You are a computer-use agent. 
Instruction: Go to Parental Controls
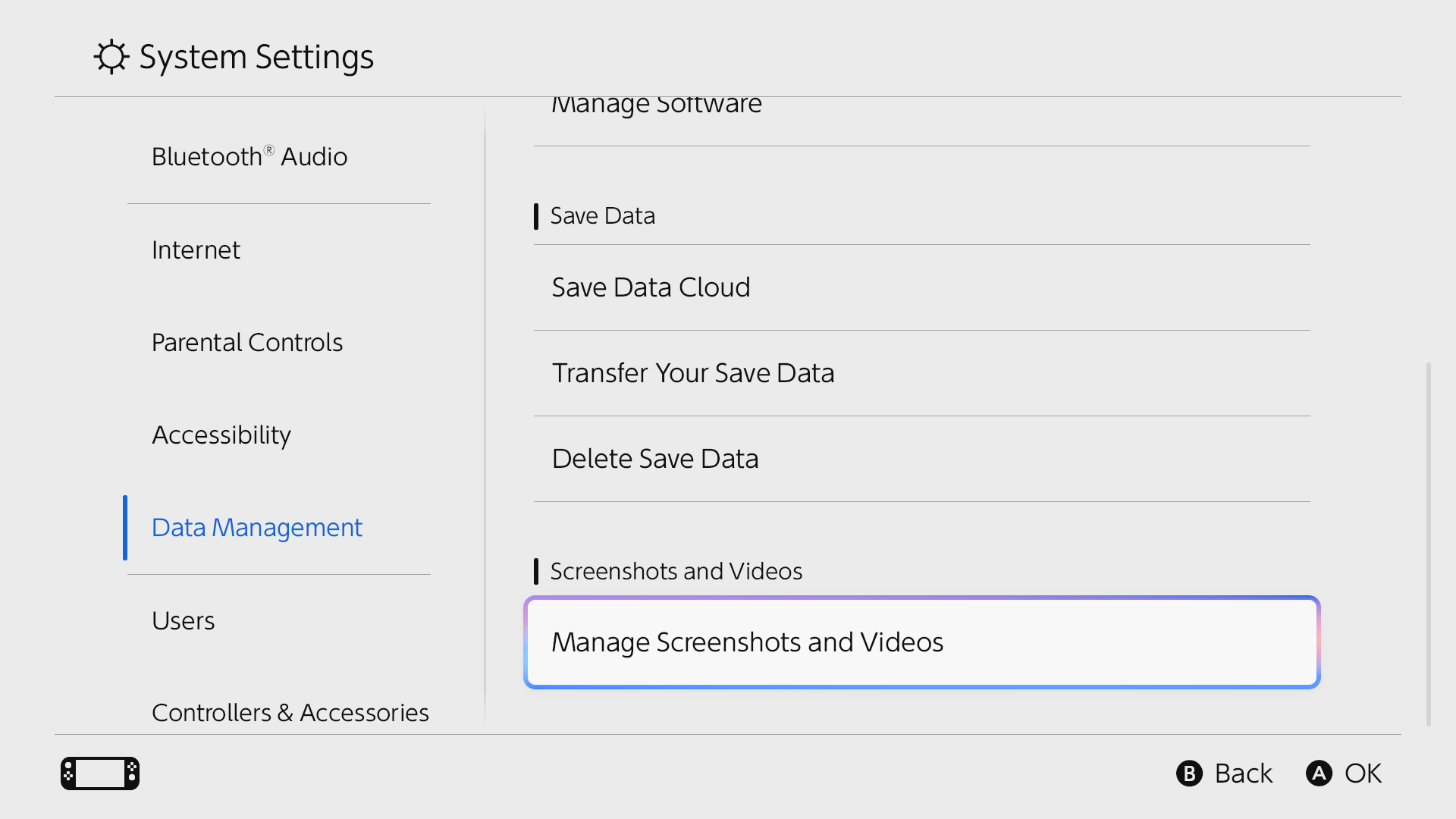[x=247, y=343]
